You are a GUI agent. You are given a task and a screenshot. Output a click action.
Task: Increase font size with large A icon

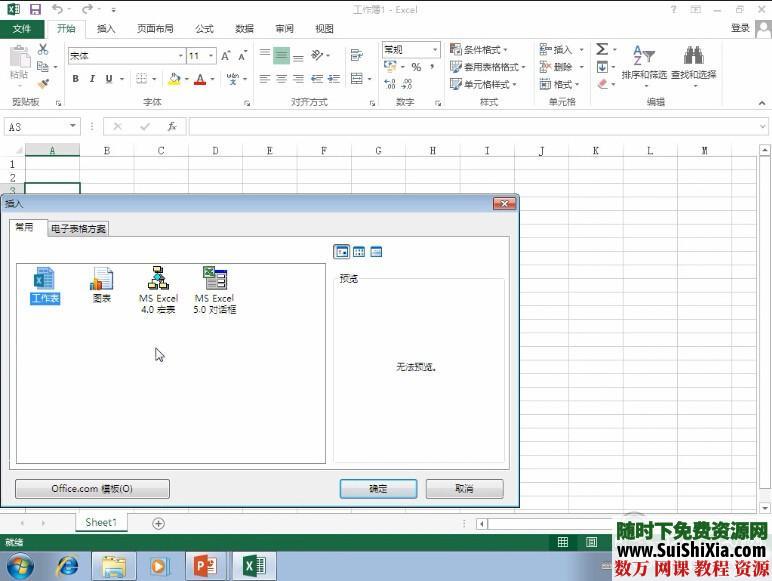click(225, 56)
